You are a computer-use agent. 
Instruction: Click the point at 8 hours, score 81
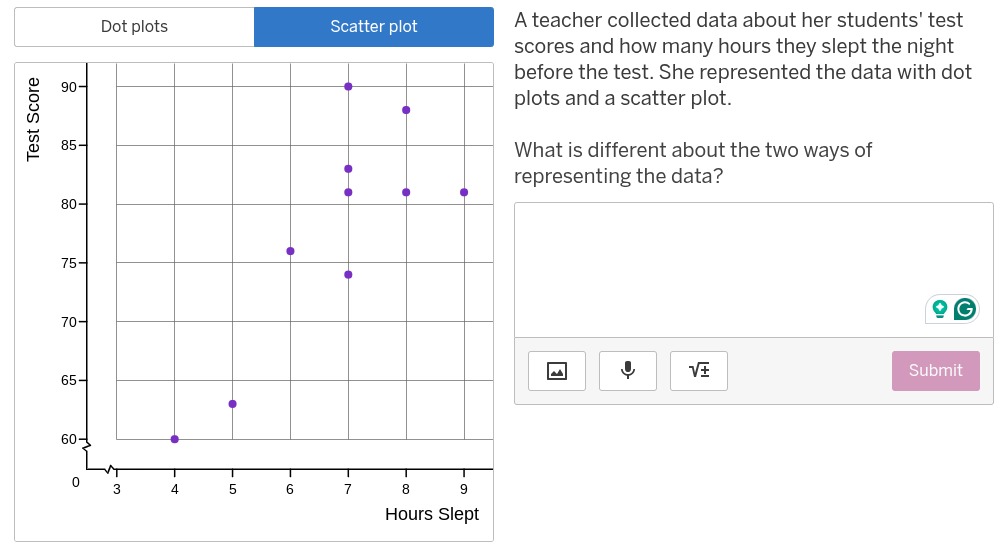[406, 193]
